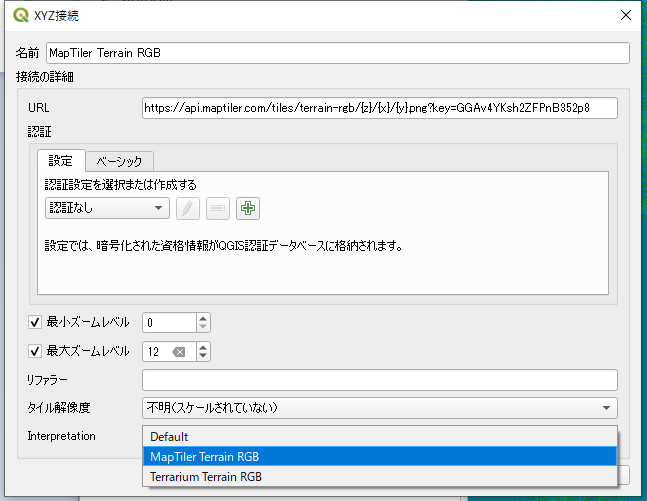647x501 pixels.
Task: Click the QGIS logo in title bar
Action: click(x=21, y=16)
